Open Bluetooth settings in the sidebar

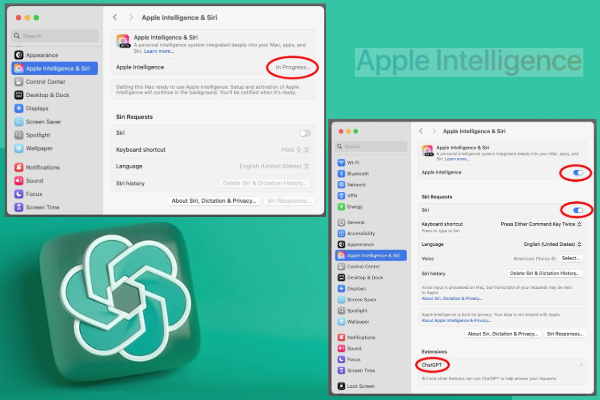(354, 174)
